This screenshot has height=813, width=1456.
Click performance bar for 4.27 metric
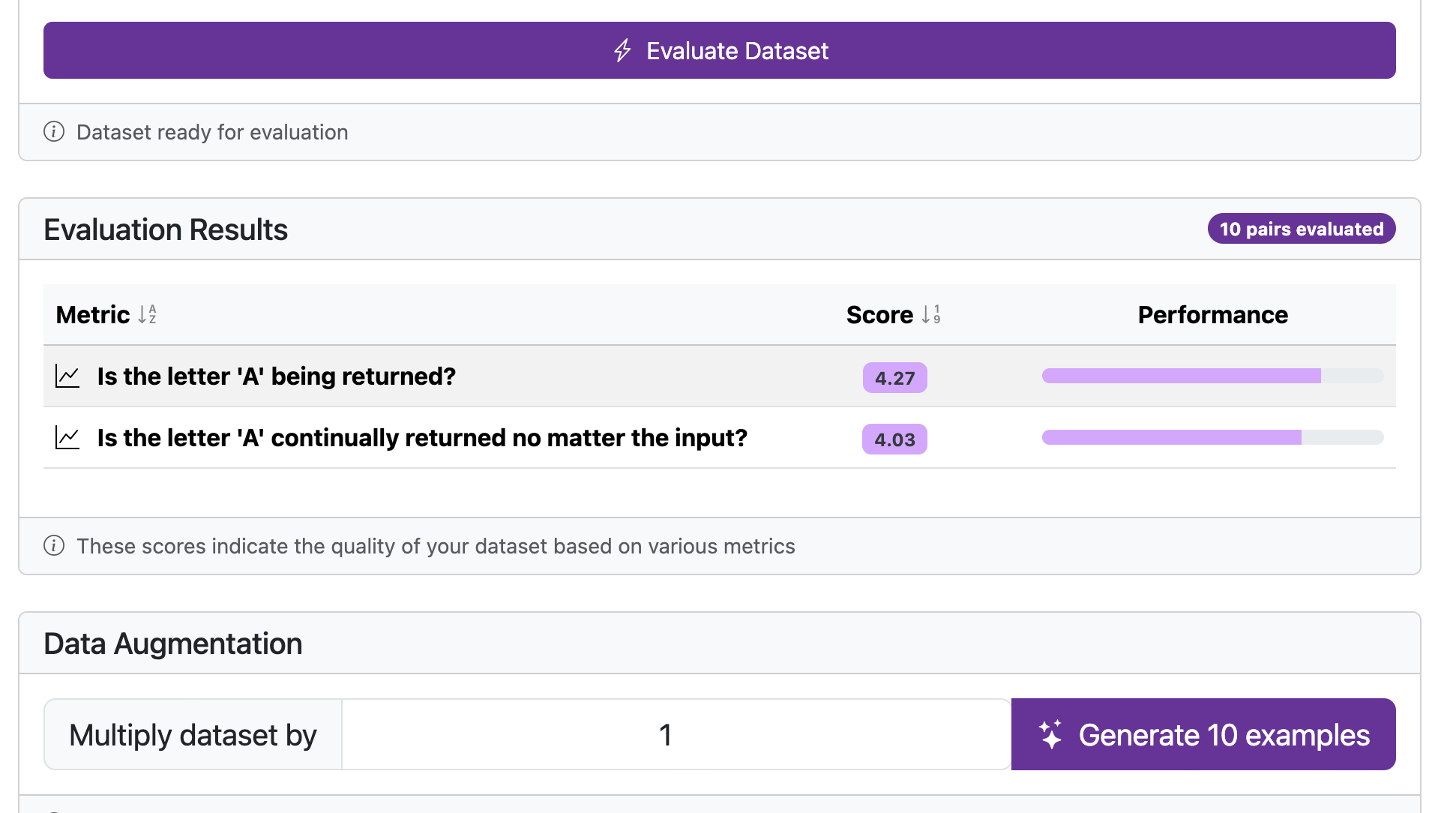click(x=1212, y=376)
